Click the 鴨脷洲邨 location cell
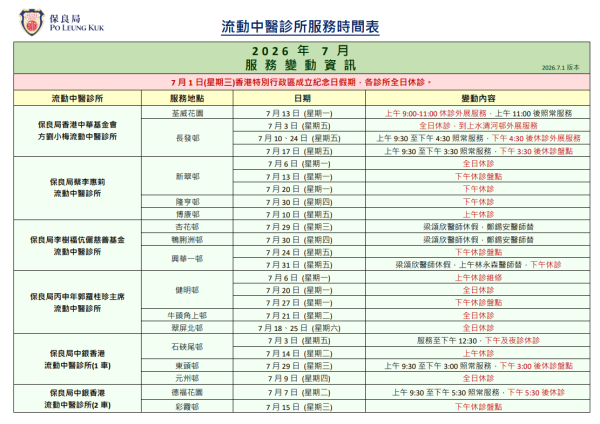Viewport: 600px width, 424px height. click(187, 240)
